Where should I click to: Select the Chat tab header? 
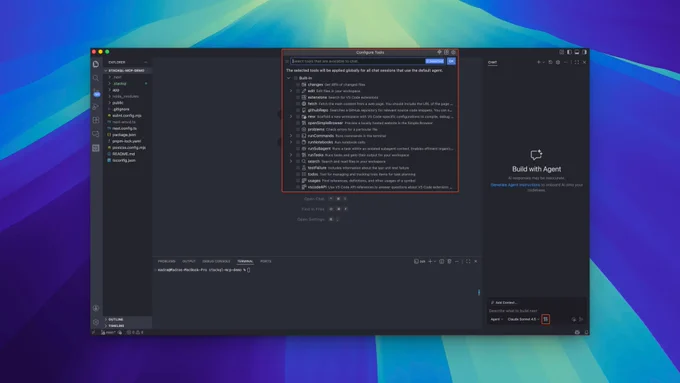pos(493,62)
